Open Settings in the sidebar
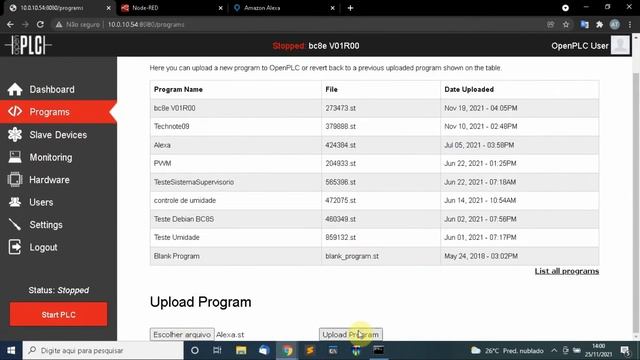 pos(58,224)
